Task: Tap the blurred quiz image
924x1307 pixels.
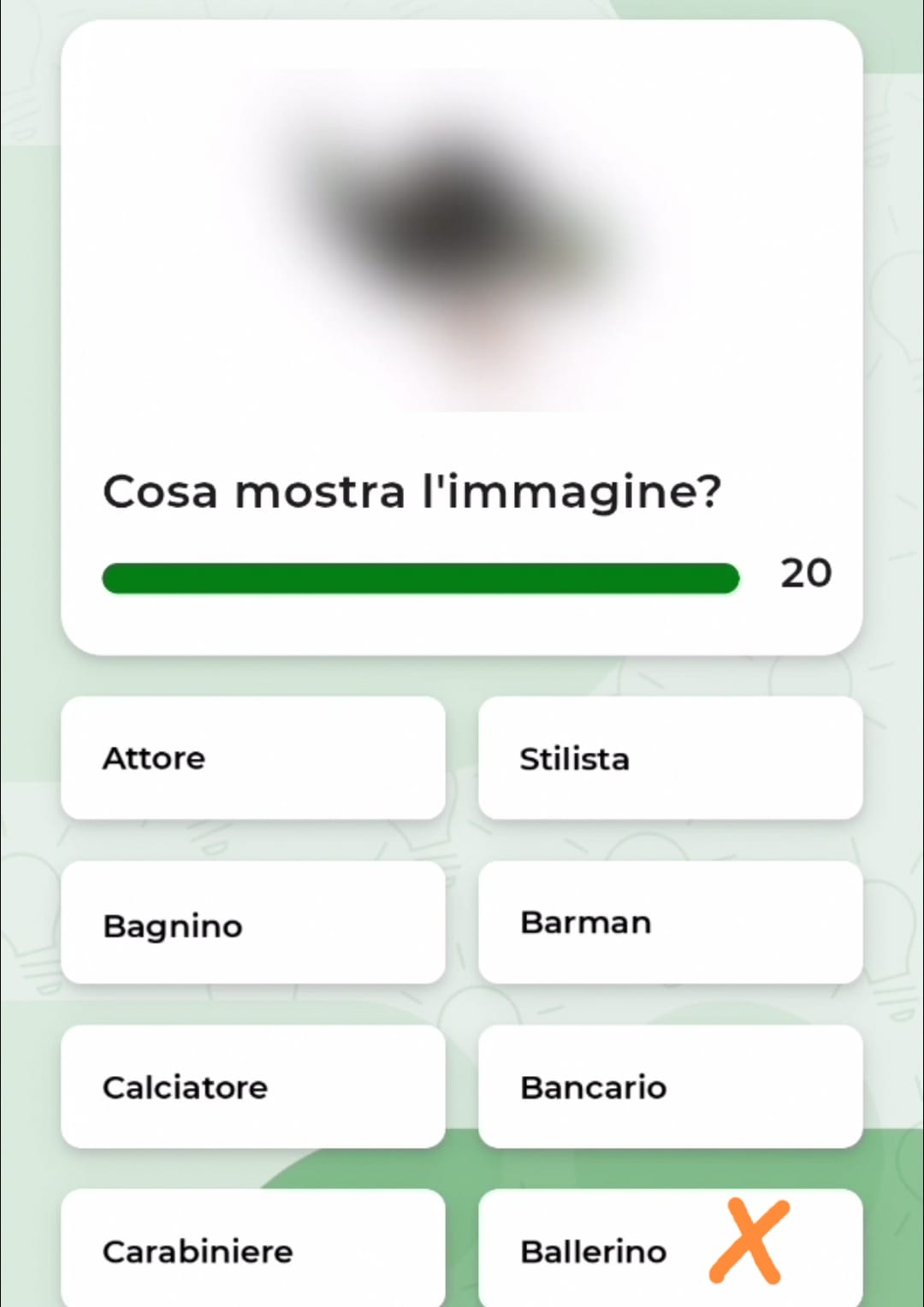Action: (462, 240)
